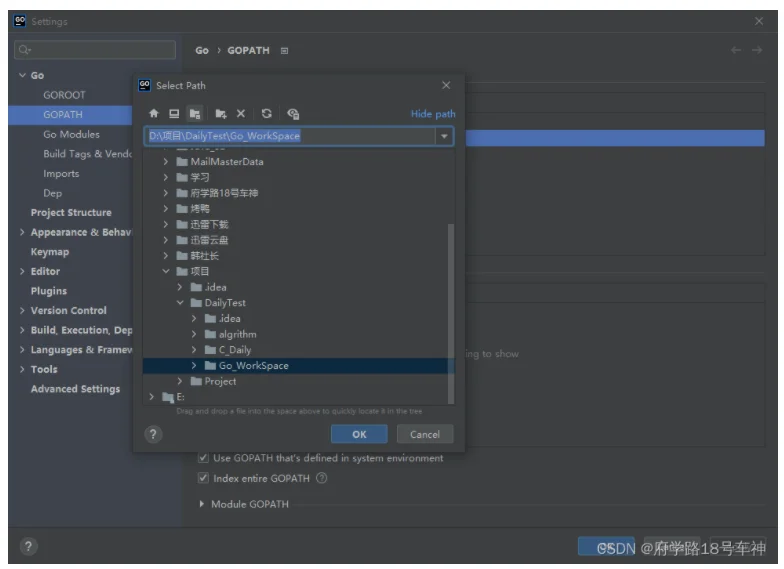The image size is (784, 569).
Task: Click the file tree vertical scrollbar
Action: coord(450,314)
